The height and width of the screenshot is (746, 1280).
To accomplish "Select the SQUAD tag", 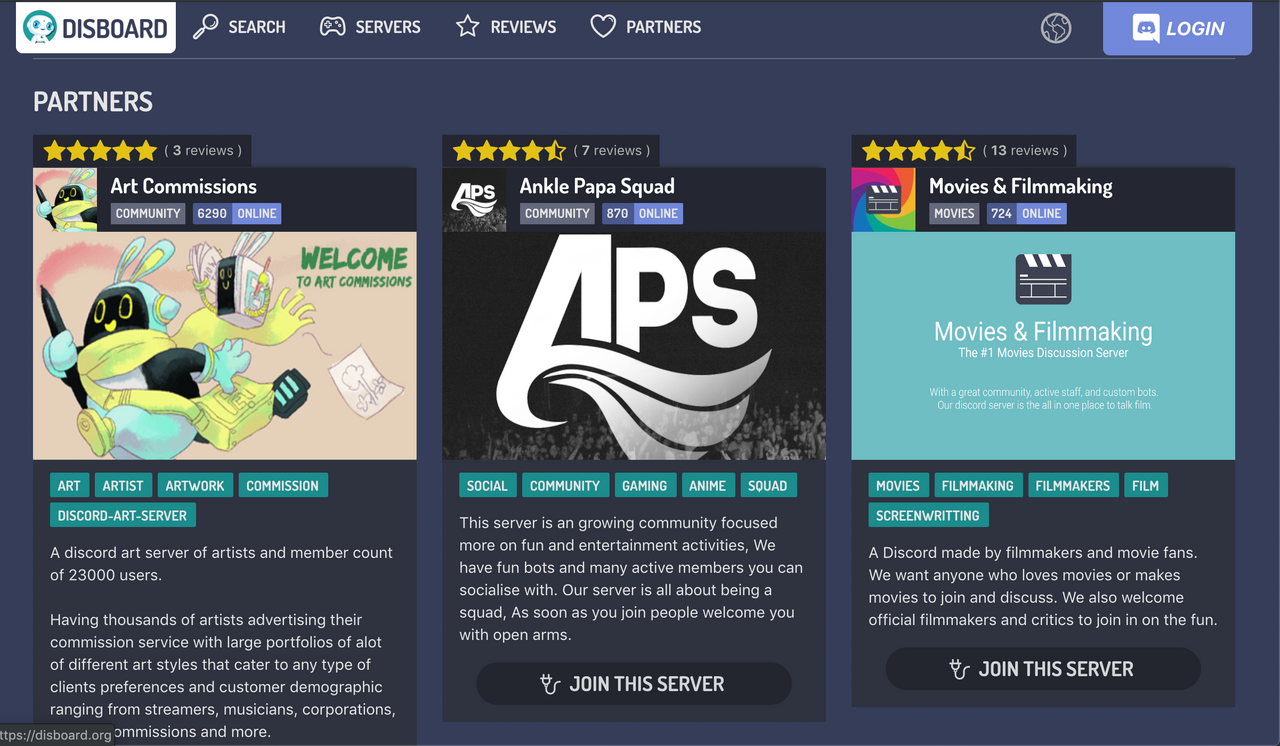I will pos(768,486).
